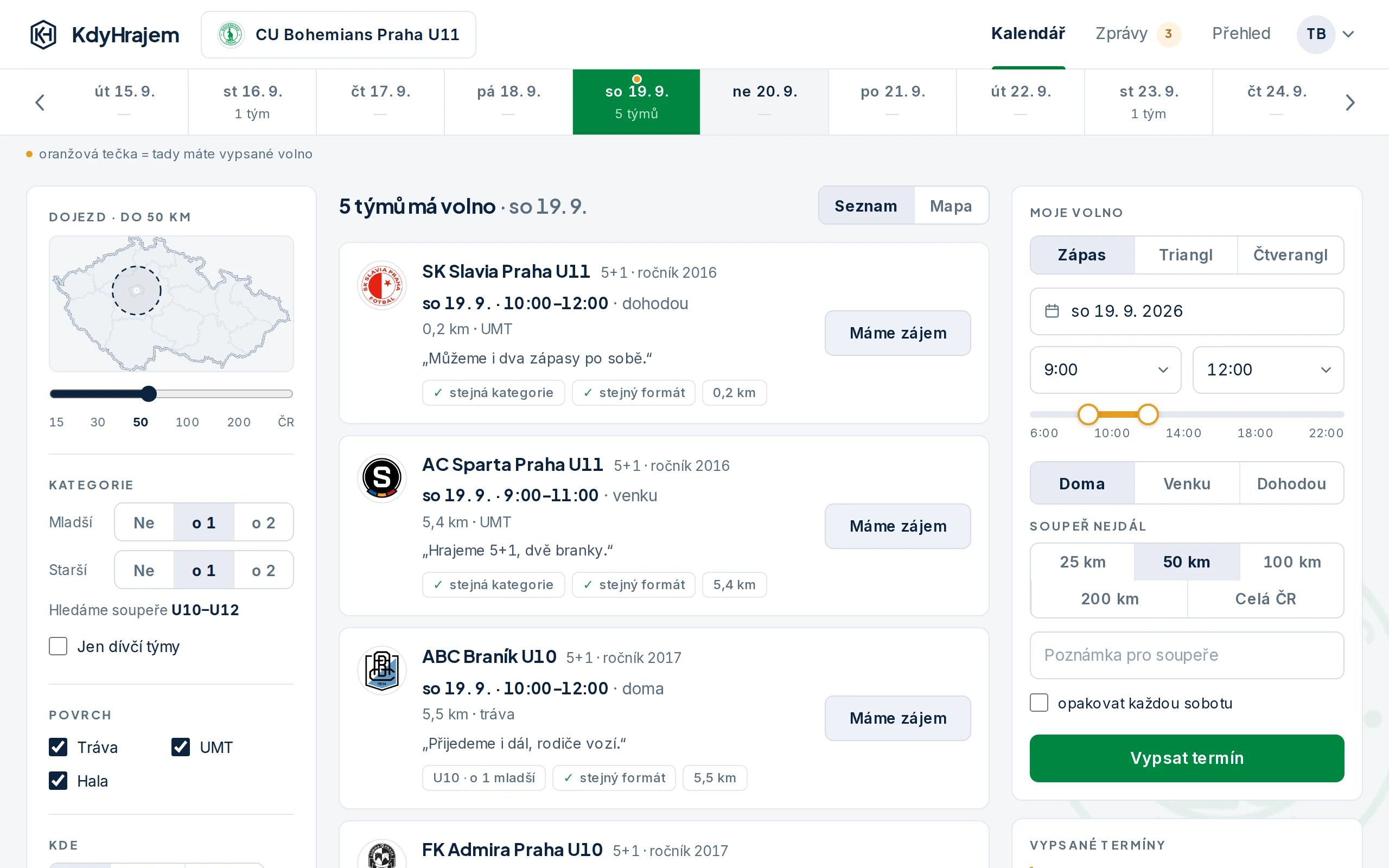The height and width of the screenshot is (868, 1389).
Task: Set Mladší category to o 2
Action: (x=264, y=522)
